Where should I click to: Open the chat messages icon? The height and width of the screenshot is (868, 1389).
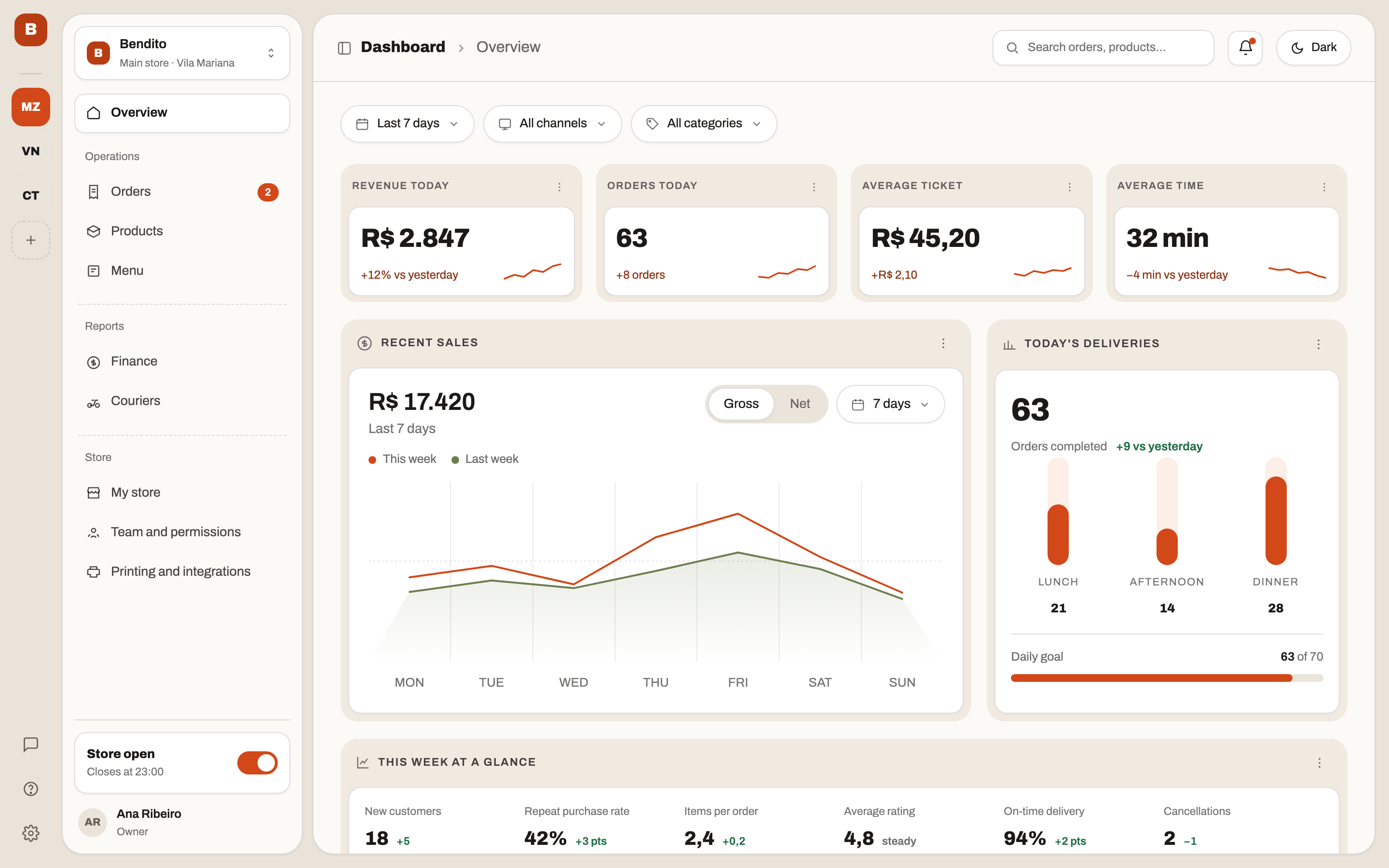pos(31,745)
